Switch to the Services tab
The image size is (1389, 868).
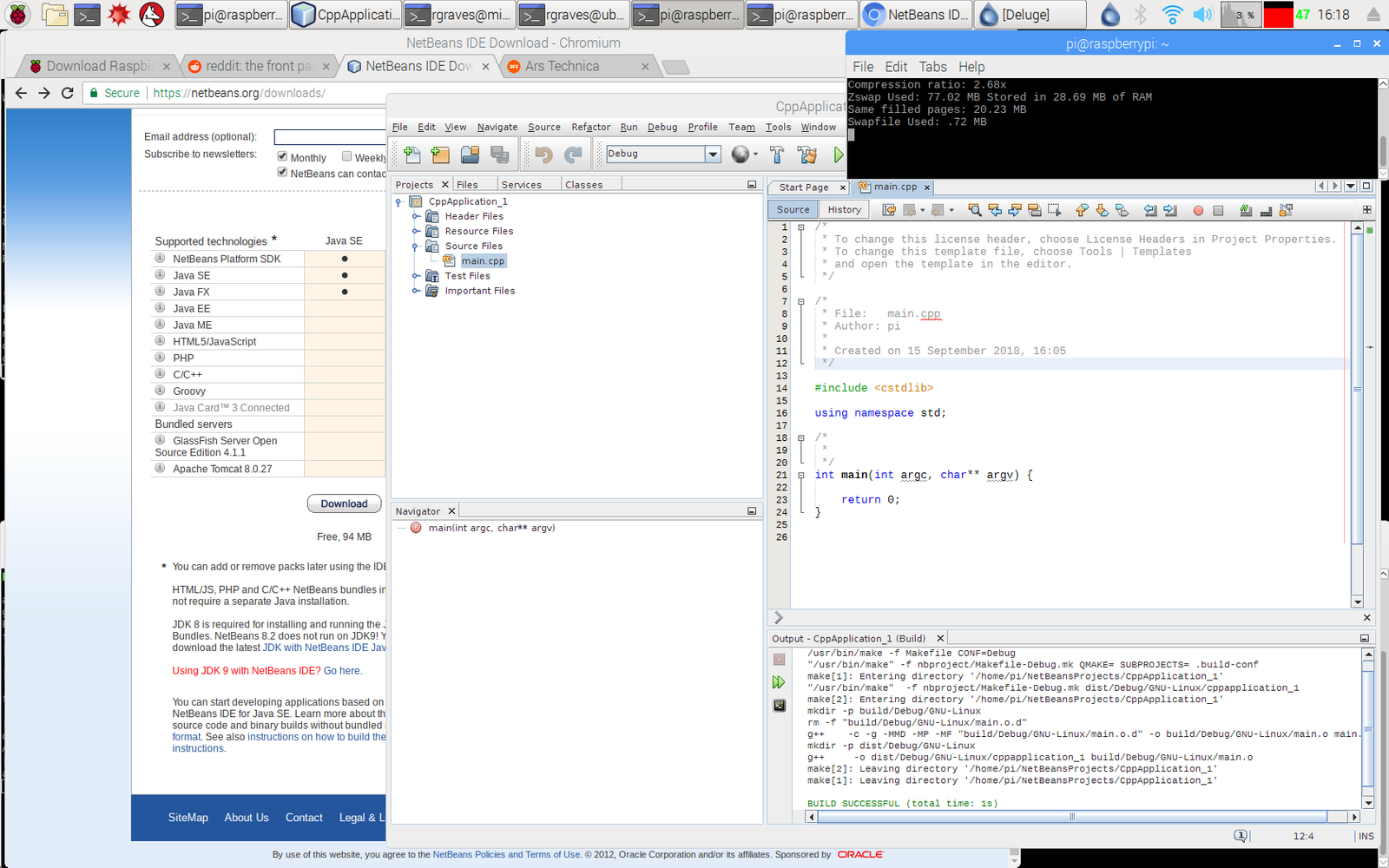[521, 185]
